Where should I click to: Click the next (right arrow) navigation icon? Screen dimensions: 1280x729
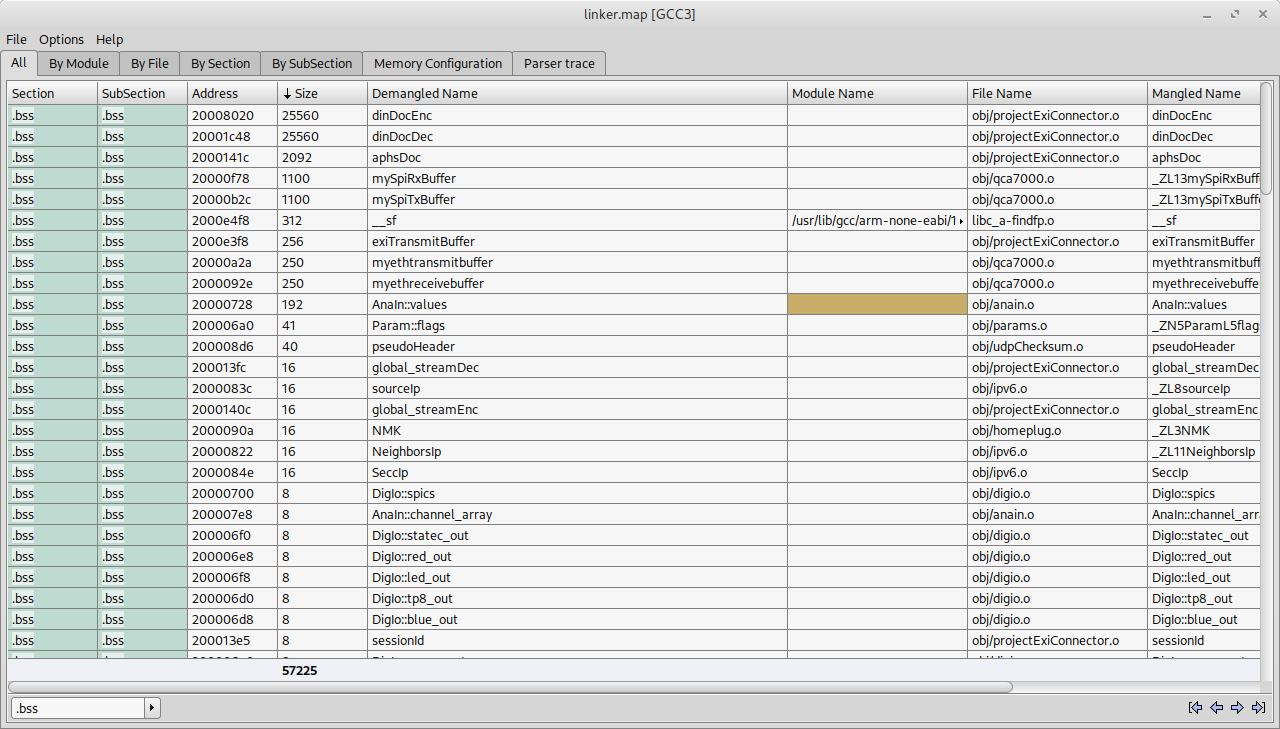1237,708
